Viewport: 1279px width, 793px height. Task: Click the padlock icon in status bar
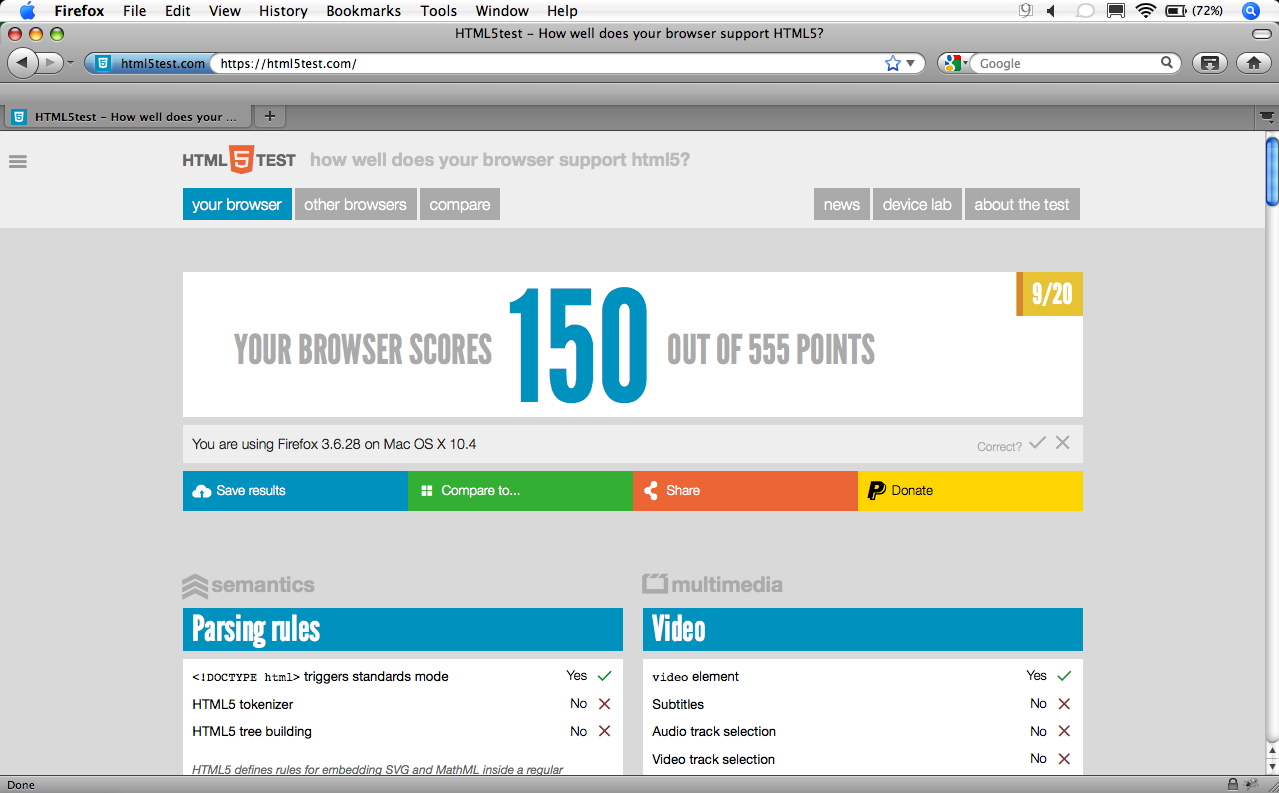click(x=1234, y=784)
